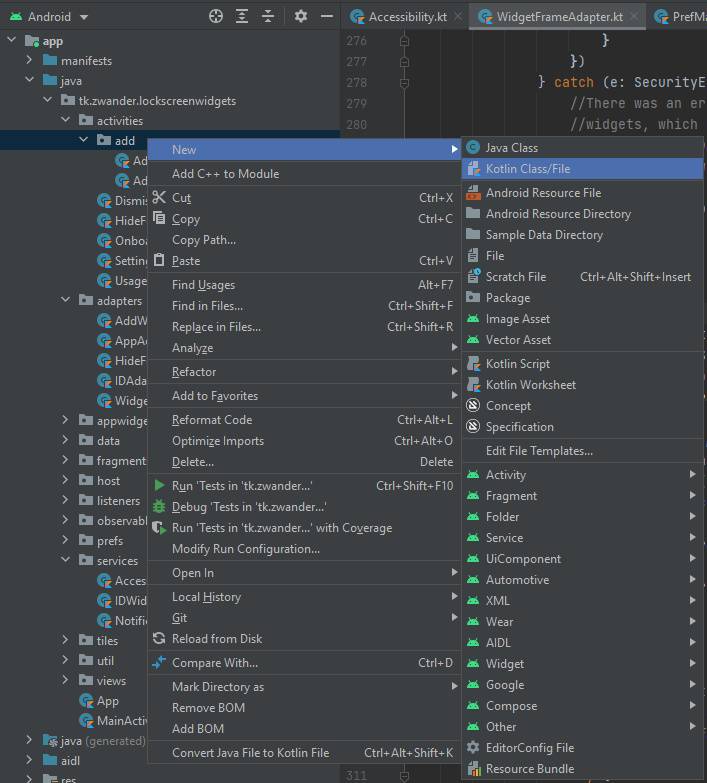Choose Delete... in context menu
This screenshot has height=783, width=707.
click(x=304, y=461)
